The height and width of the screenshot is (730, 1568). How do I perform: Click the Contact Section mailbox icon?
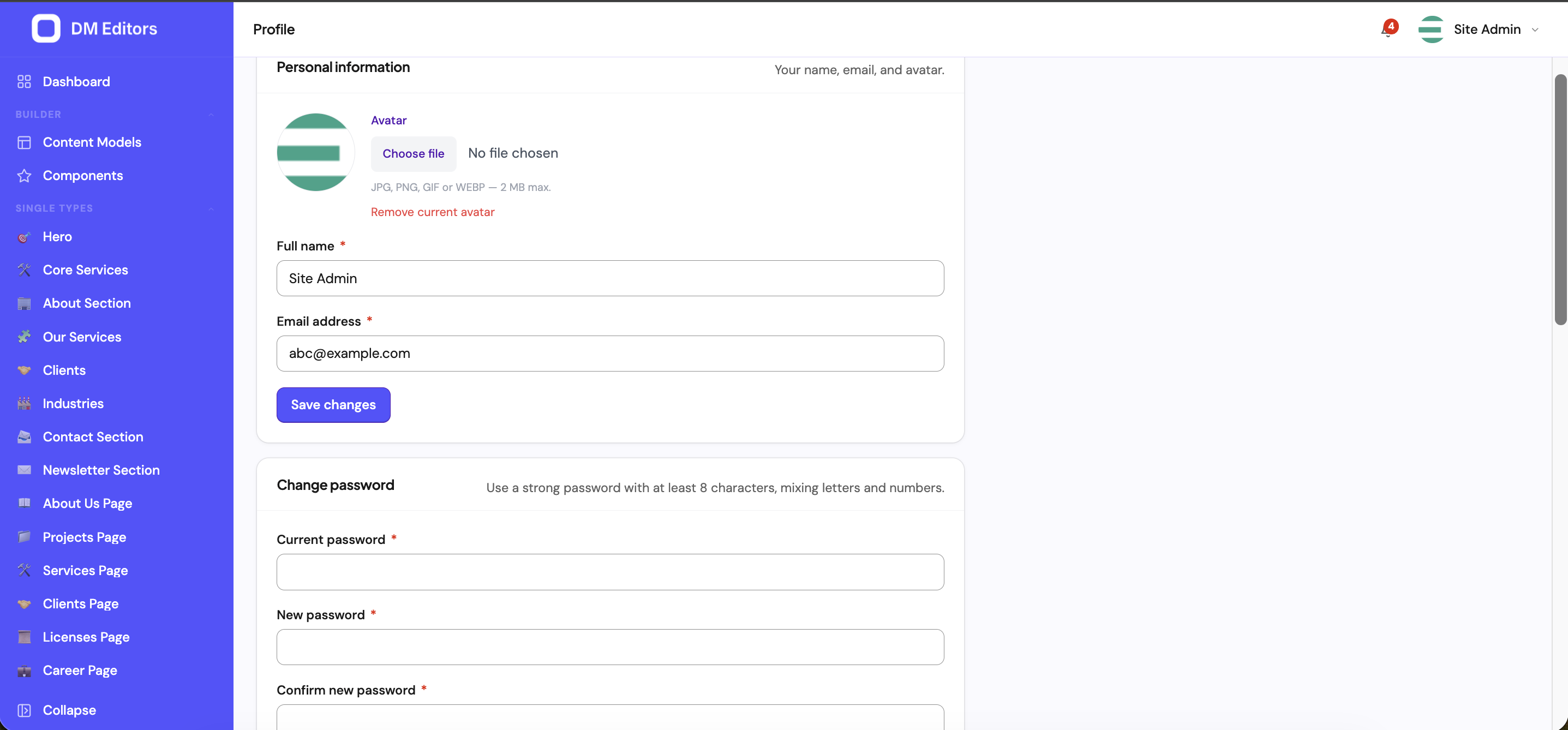[x=25, y=436]
